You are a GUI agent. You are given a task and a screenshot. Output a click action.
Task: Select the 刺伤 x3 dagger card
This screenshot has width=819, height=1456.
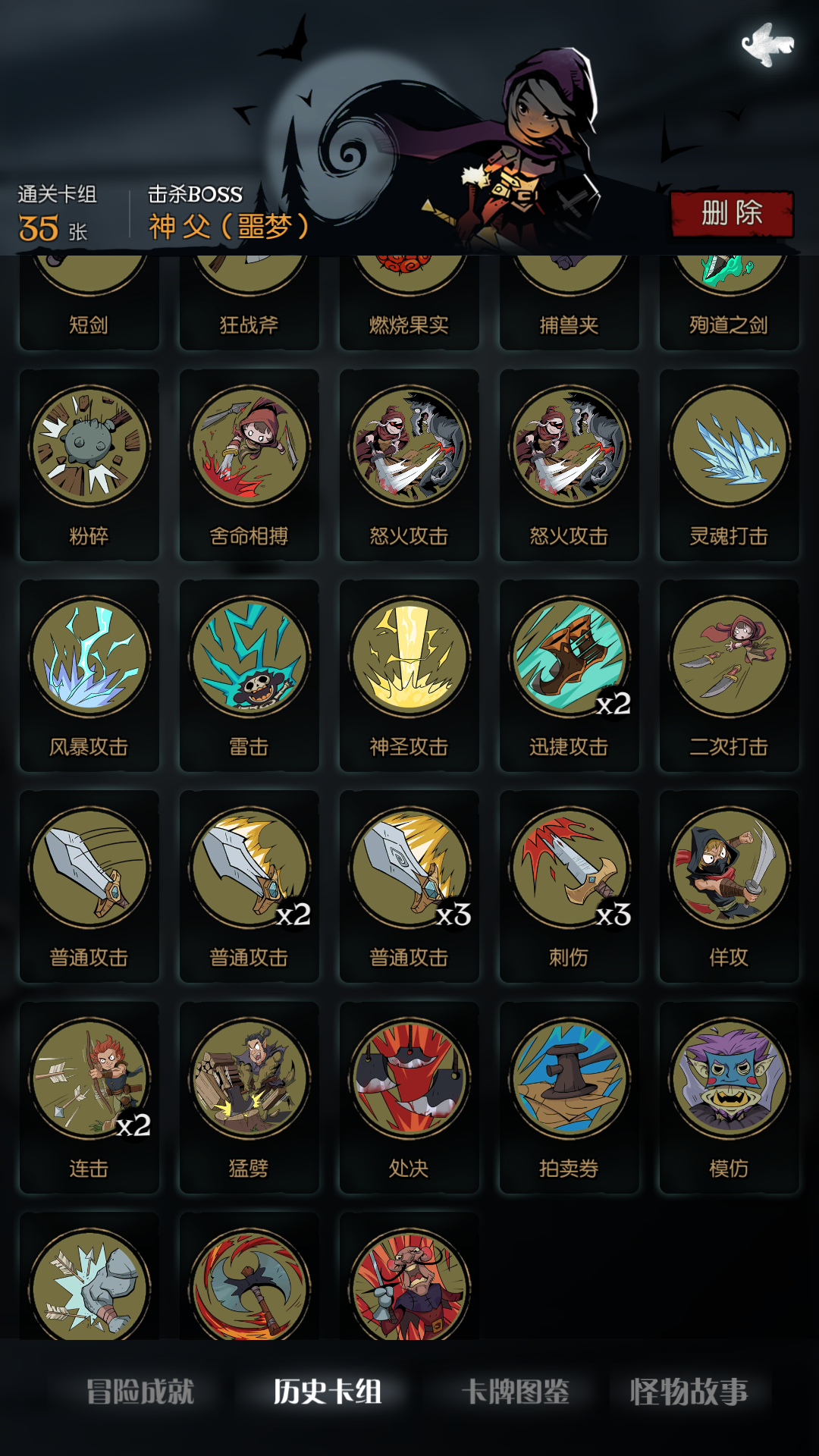(x=570, y=886)
